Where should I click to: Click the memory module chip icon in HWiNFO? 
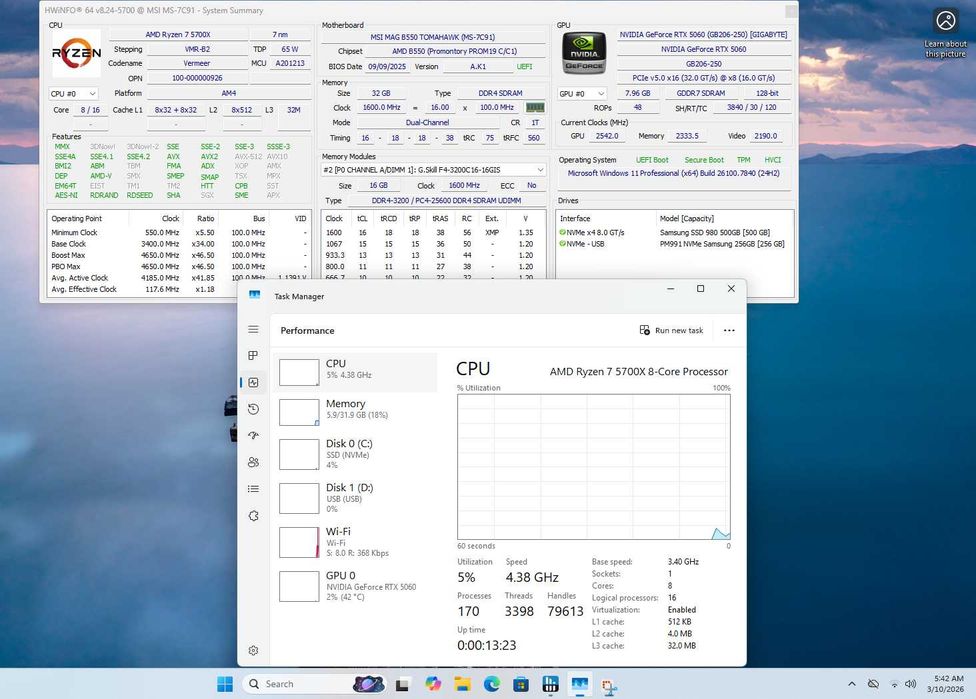pos(535,108)
